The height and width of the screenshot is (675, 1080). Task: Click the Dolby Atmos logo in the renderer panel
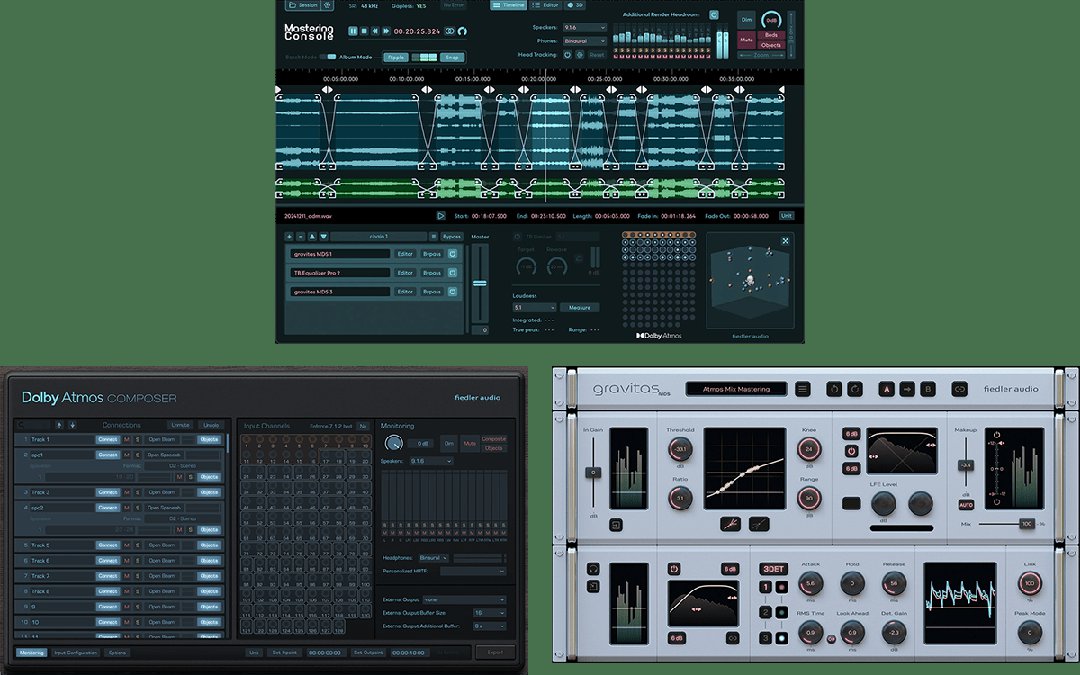(660, 335)
